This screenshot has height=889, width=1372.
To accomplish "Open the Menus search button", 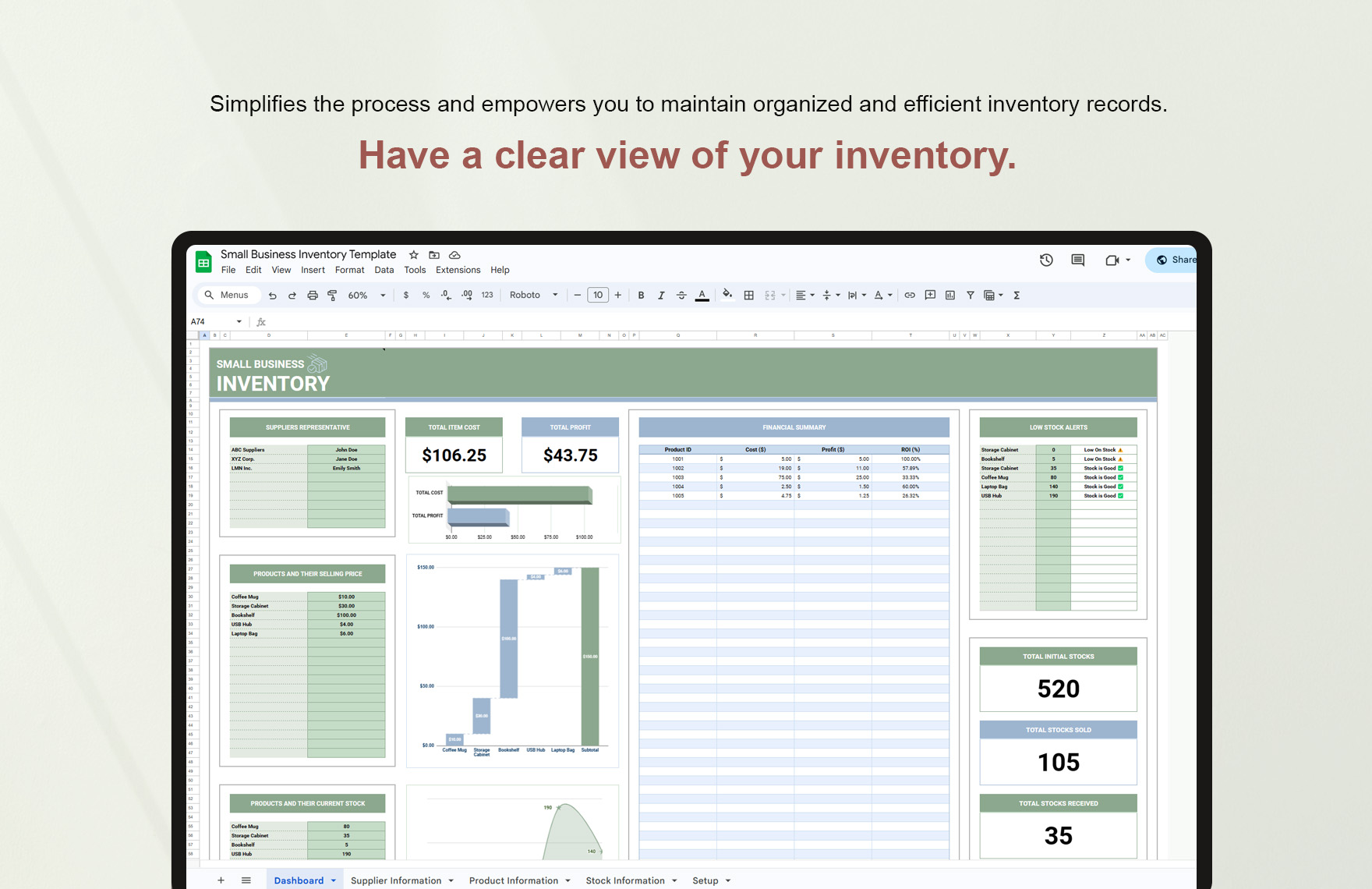I will [227, 295].
